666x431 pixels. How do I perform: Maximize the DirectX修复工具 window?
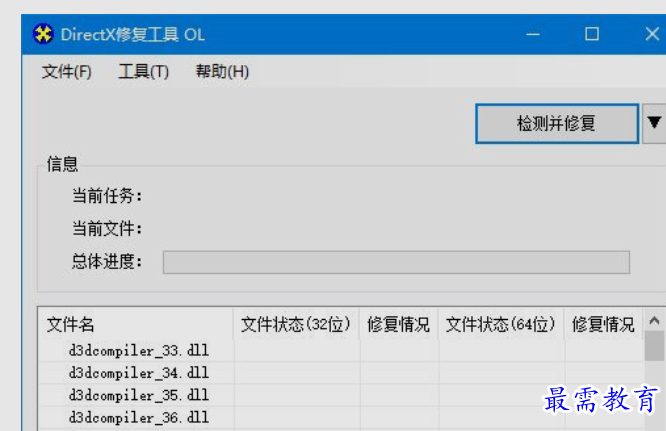pos(592,34)
